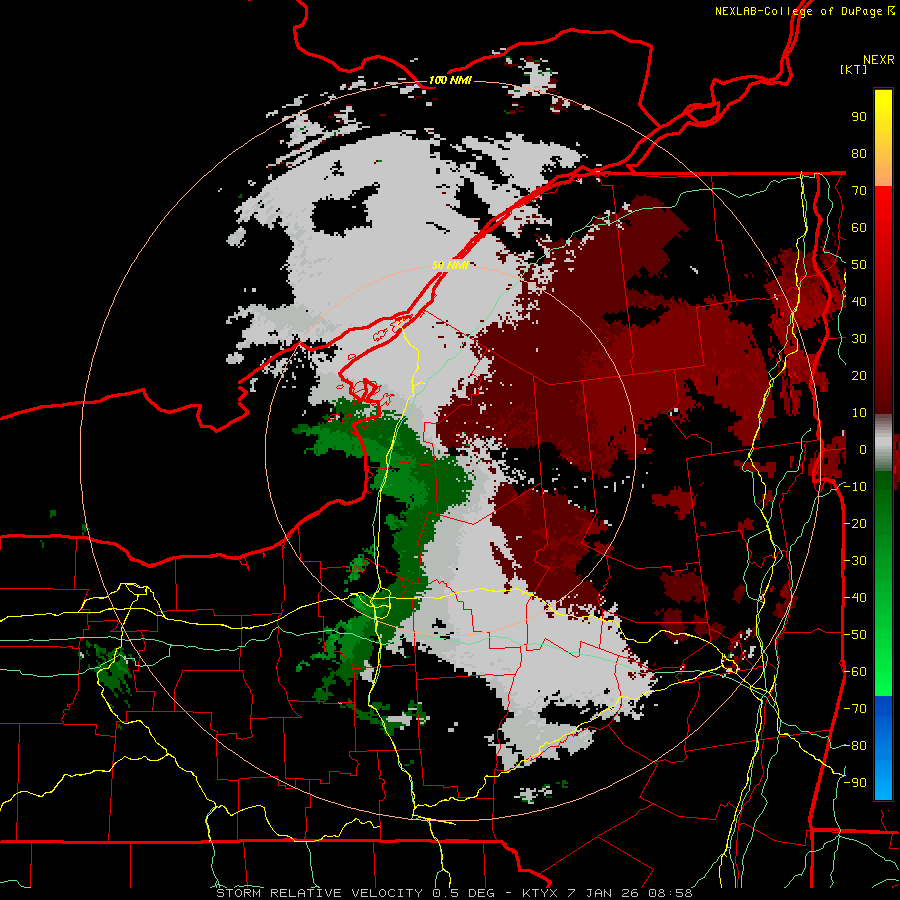Click the -90 value on velocity scale

point(855,783)
